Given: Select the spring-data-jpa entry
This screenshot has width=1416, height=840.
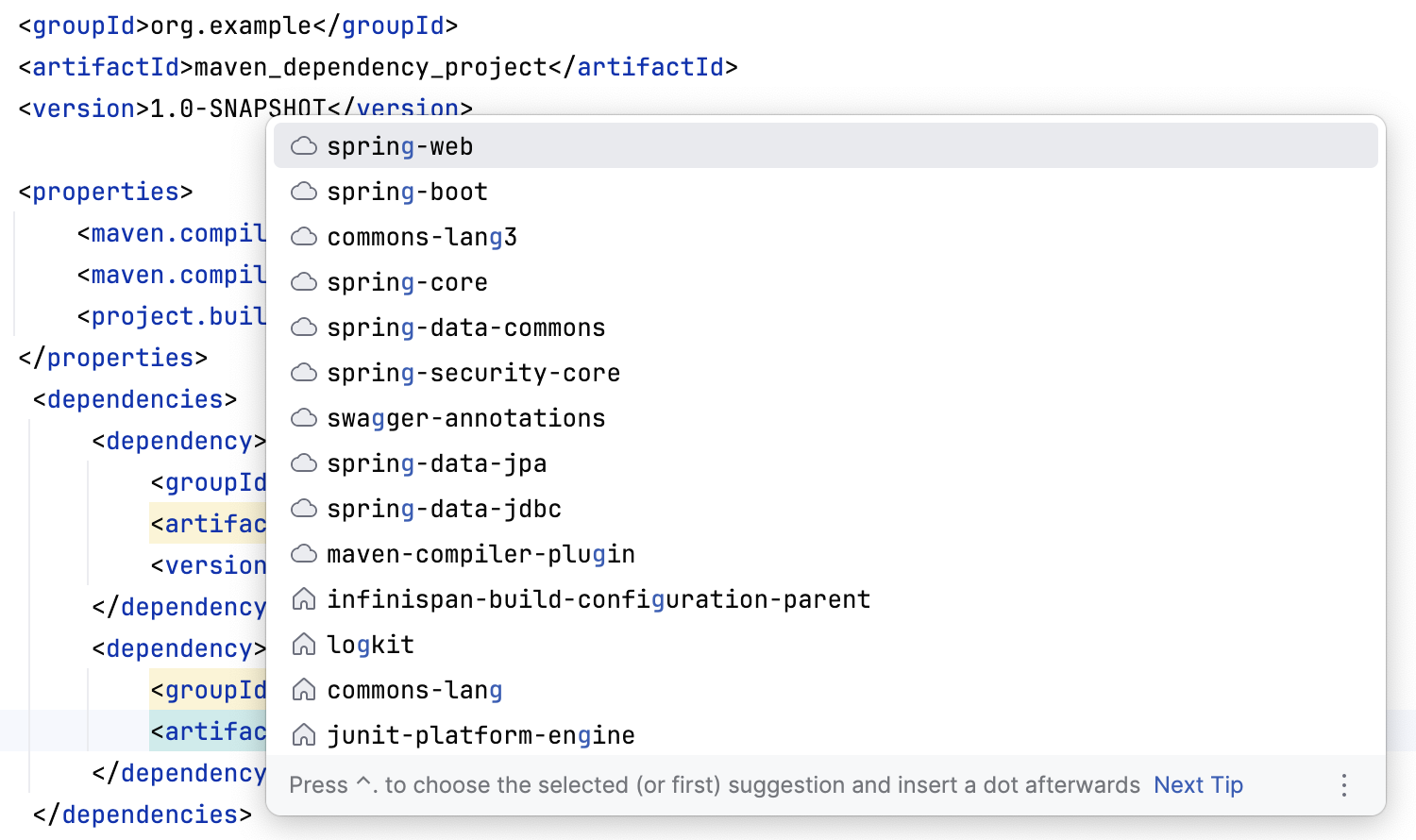Looking at the screenshot, I should point(826,463).
